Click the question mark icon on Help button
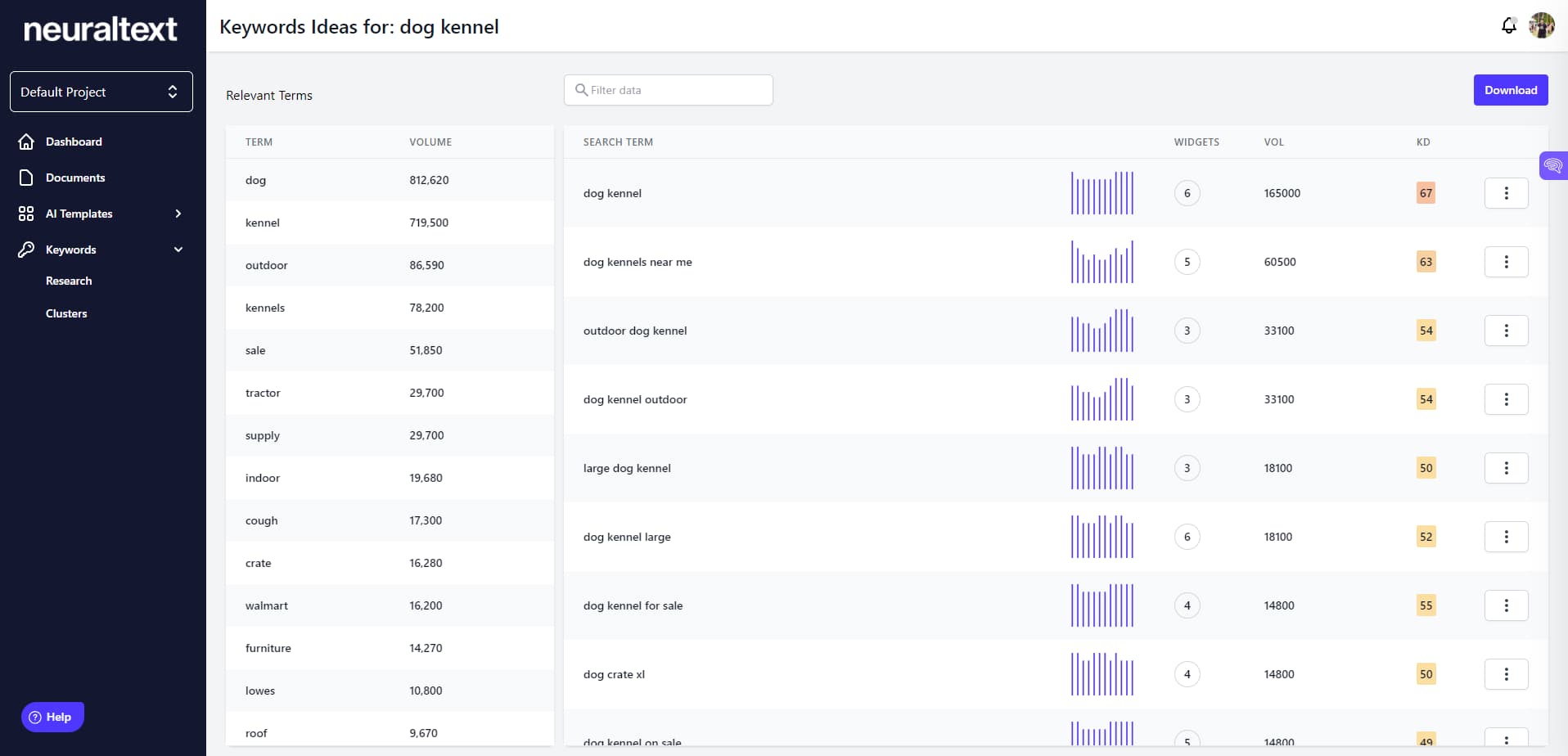This screenshot has width=1568, height=756. click(x=34, y=717)
